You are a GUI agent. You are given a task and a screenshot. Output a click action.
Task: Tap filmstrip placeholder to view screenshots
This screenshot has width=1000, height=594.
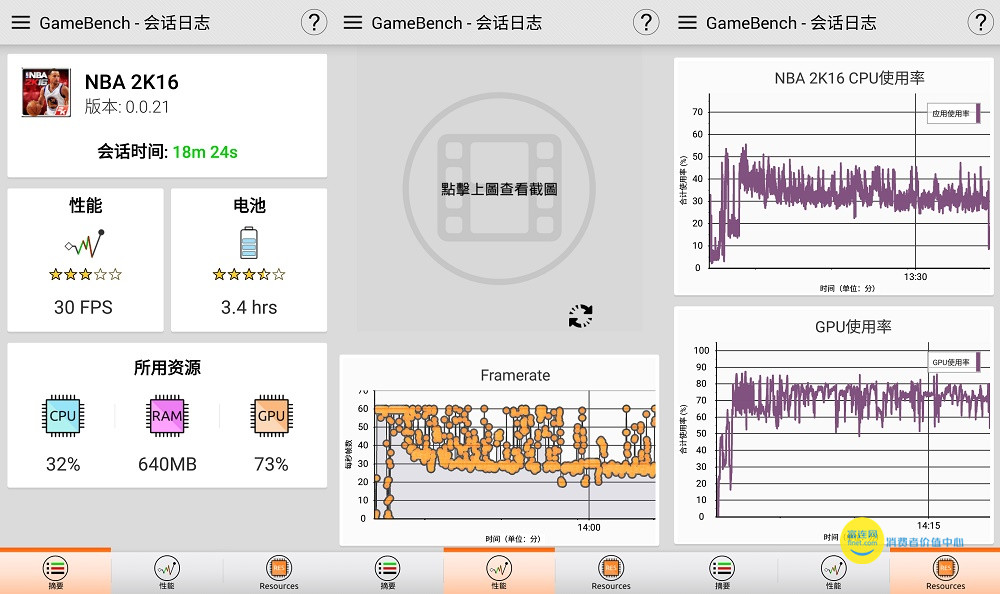499,189
